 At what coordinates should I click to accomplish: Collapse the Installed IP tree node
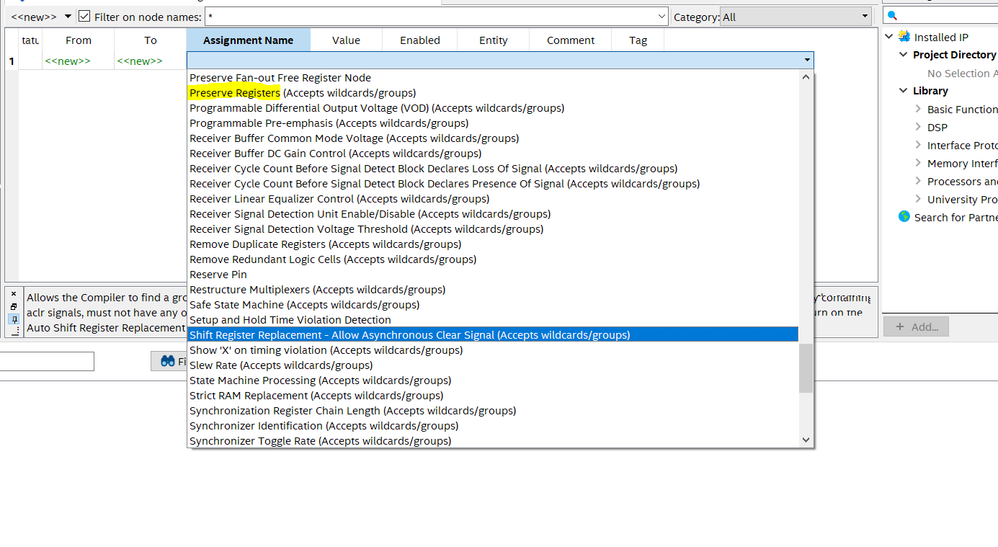pos(889,36)
